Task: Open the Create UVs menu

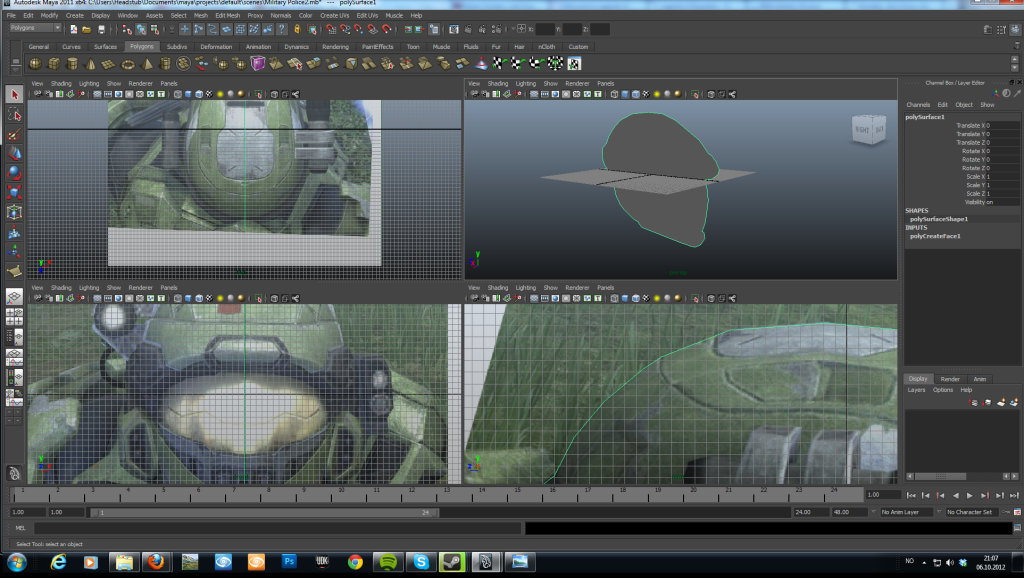Action: pos(334,15)
